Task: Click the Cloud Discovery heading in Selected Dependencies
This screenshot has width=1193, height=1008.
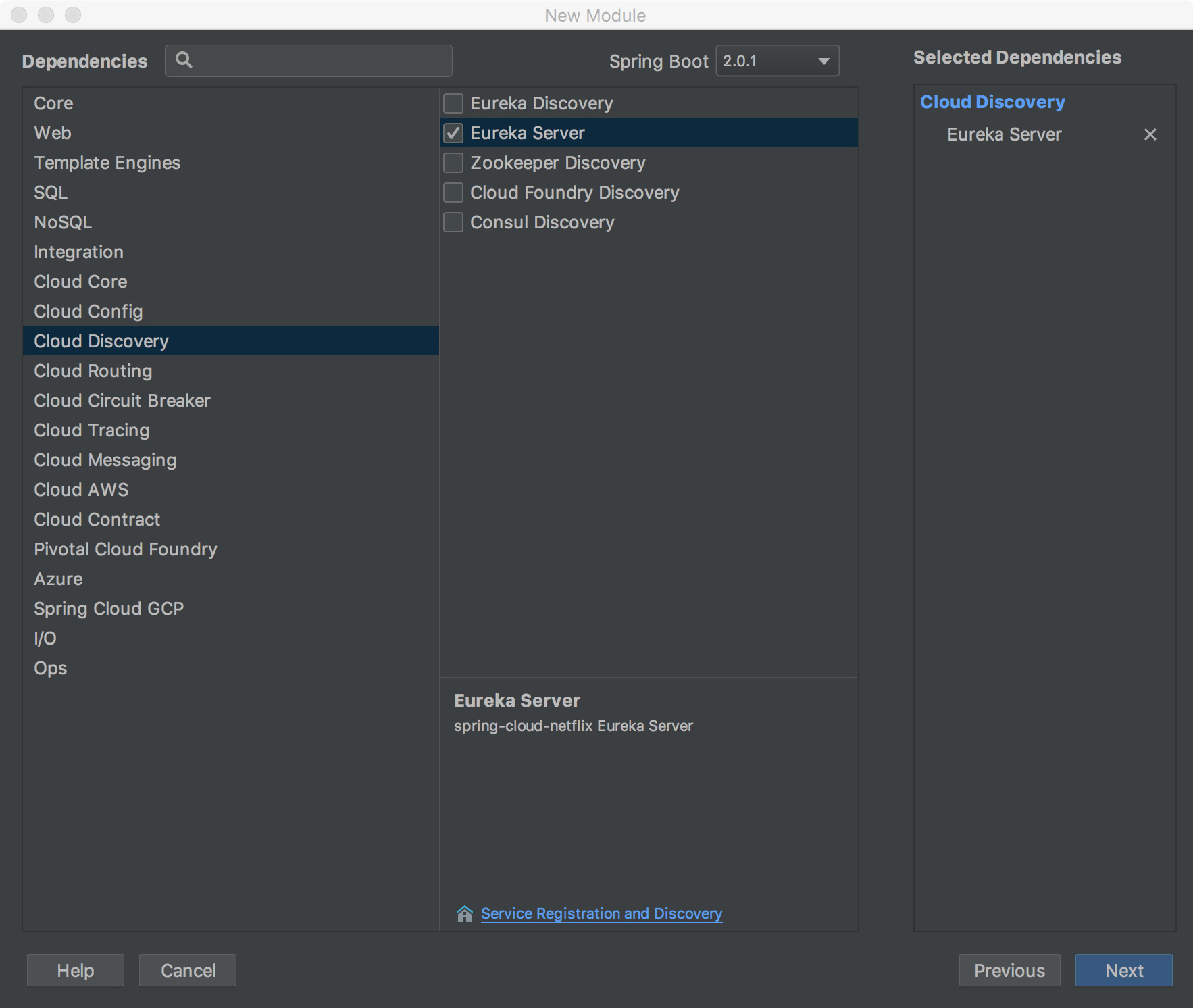Action: [x=992, y=102]
